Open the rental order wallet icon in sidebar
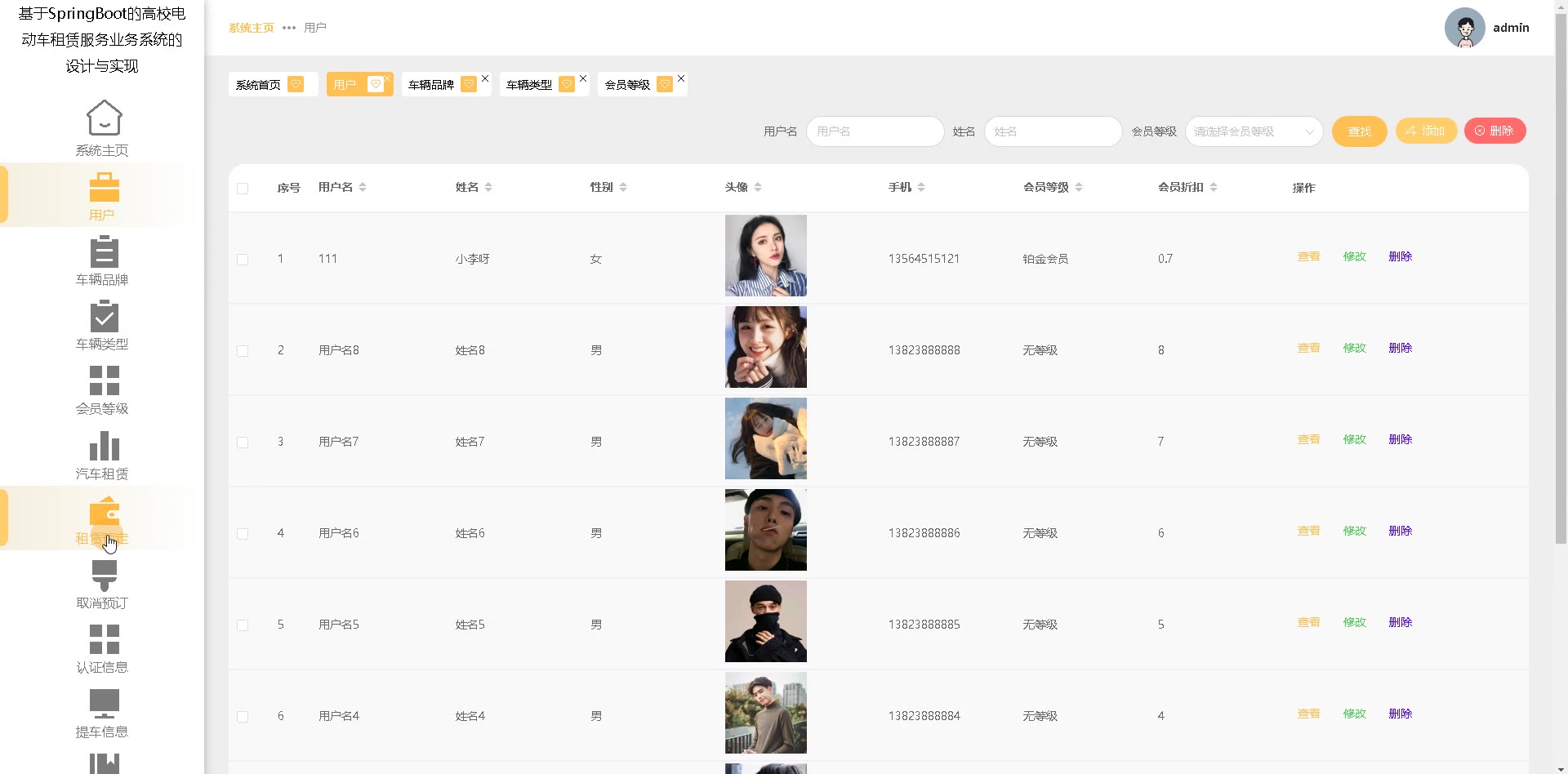This screenshot has height=774, width=1568. pos(104,511)
